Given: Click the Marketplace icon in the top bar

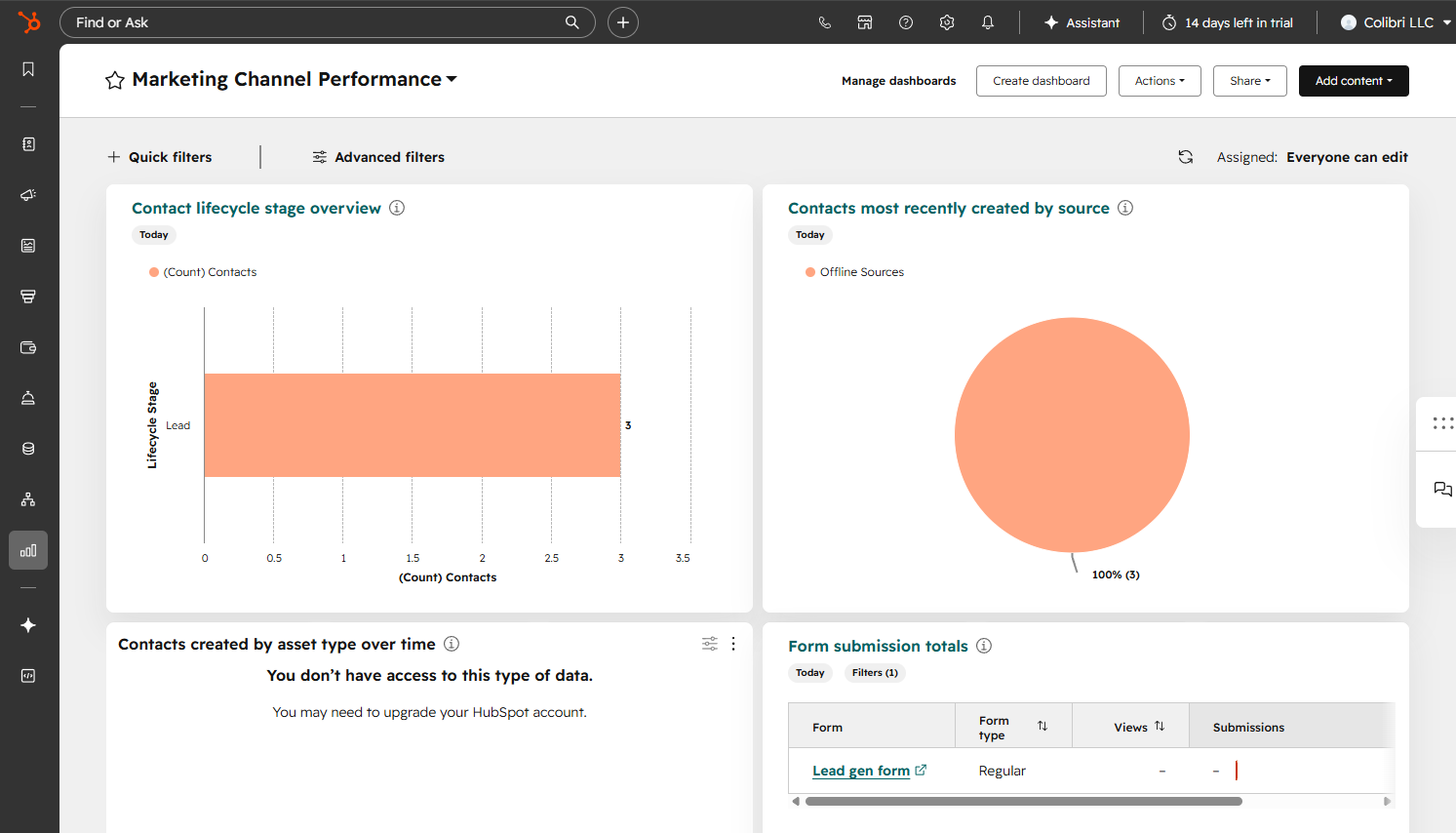Looking at the screenshot, I should (864, 21).
